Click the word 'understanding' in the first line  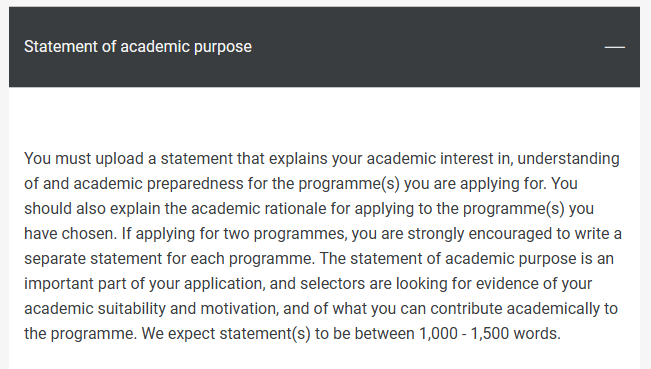tap(568, 159)
